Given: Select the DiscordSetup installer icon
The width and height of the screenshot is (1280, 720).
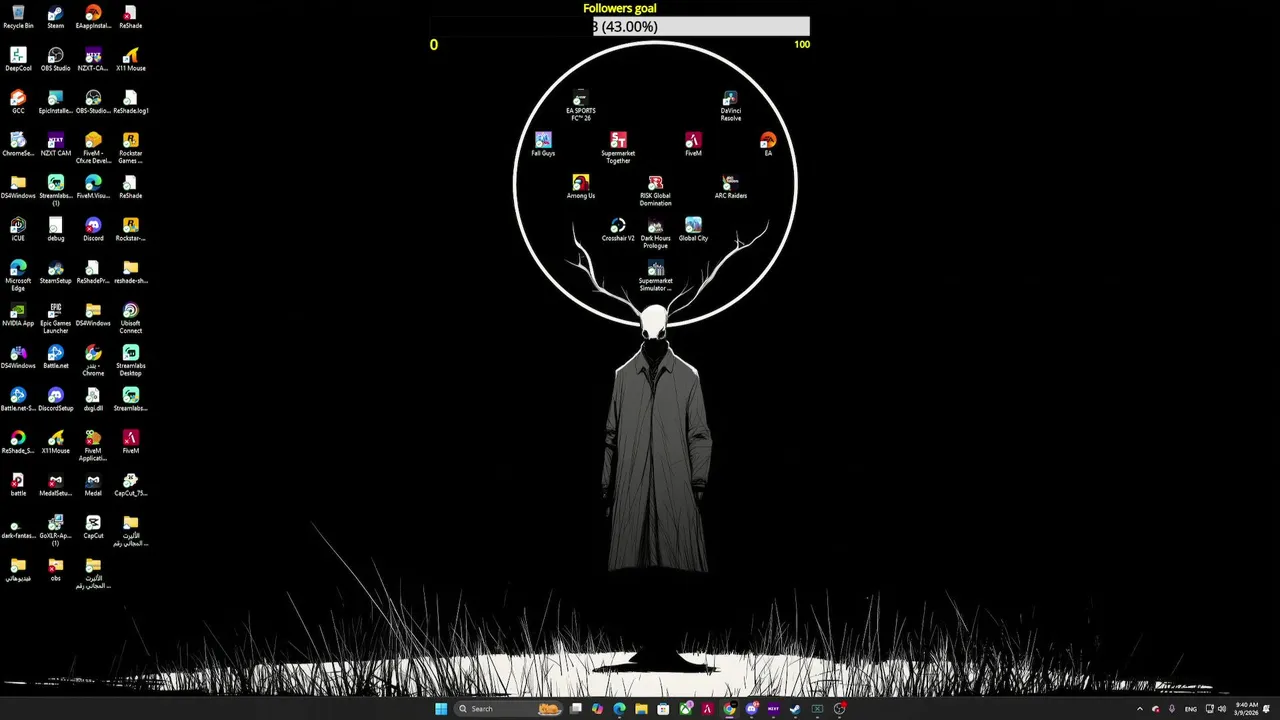Looking at the screenshot, I should pos(56,400).
